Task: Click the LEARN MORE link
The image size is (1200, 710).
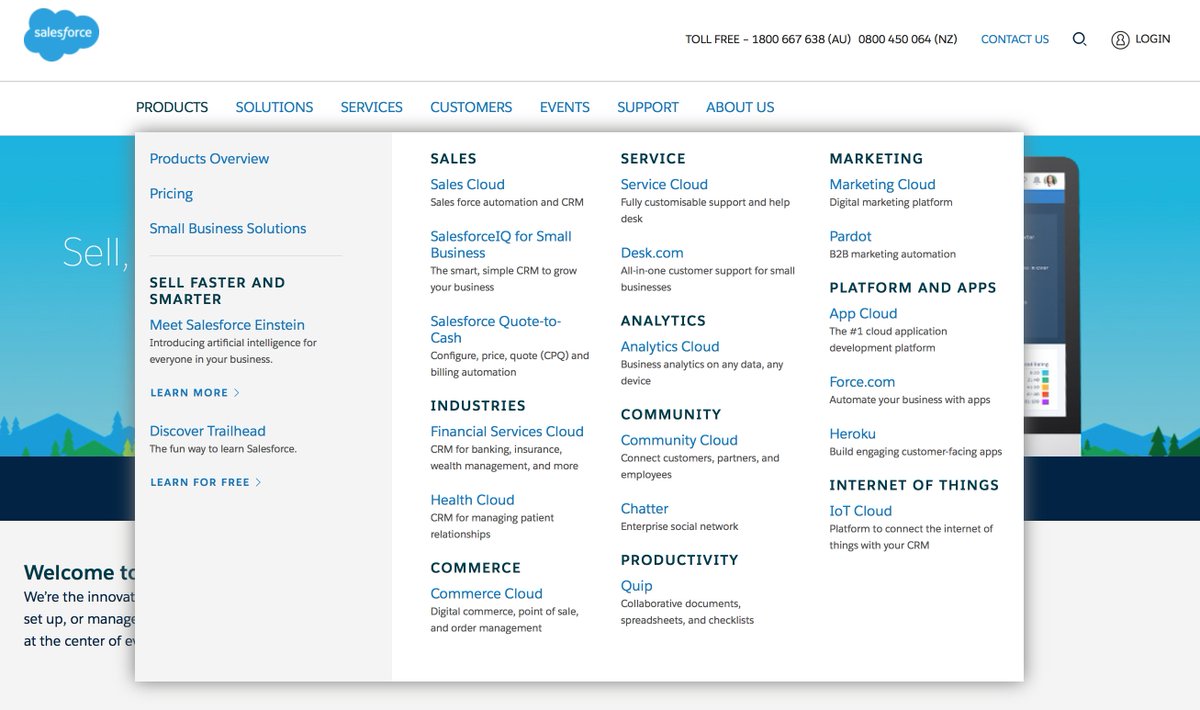Action: (x=189, y=393)
